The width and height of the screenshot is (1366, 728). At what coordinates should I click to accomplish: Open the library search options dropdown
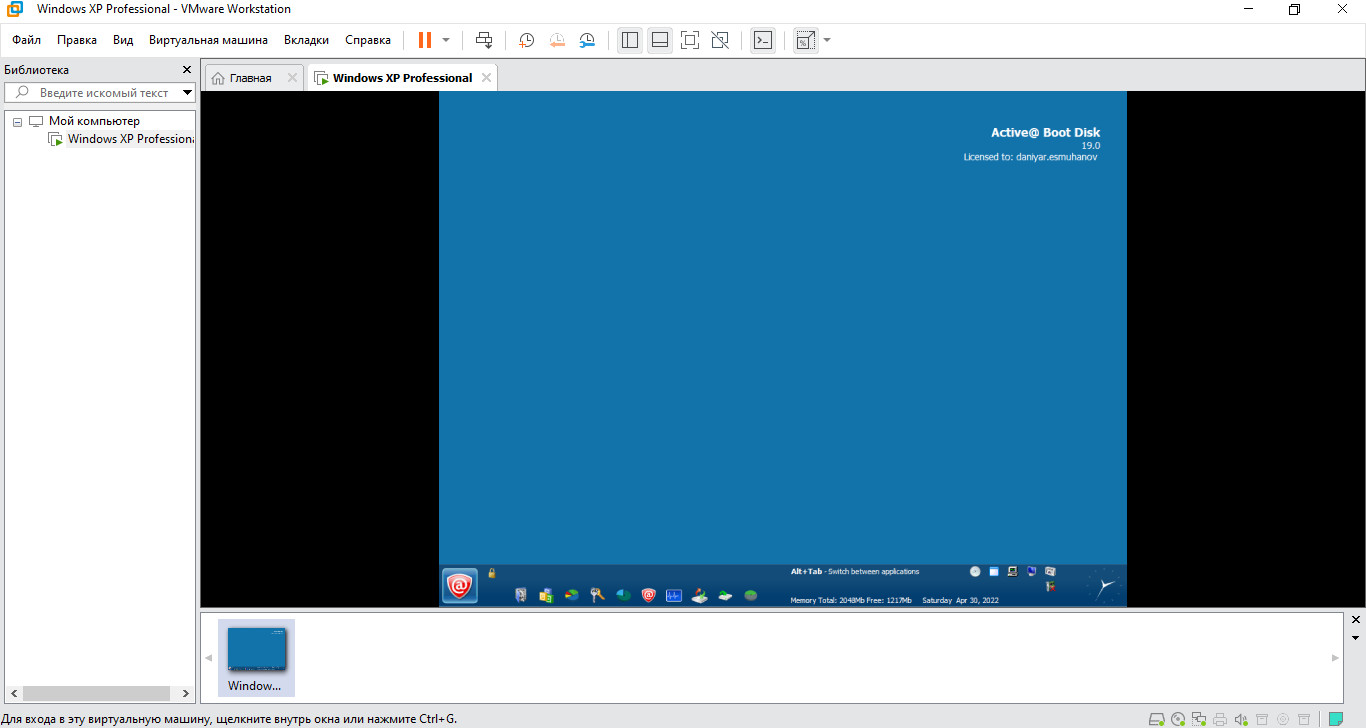pos(188,92)
